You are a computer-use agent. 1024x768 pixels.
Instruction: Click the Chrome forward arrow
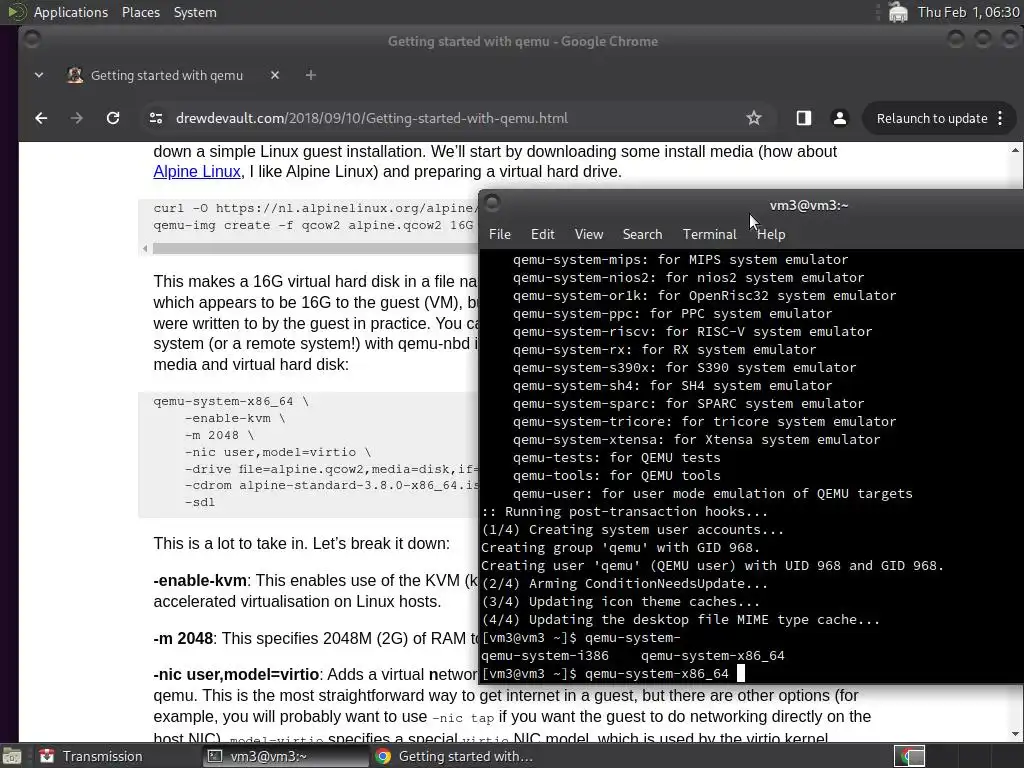tap(76, 118)
